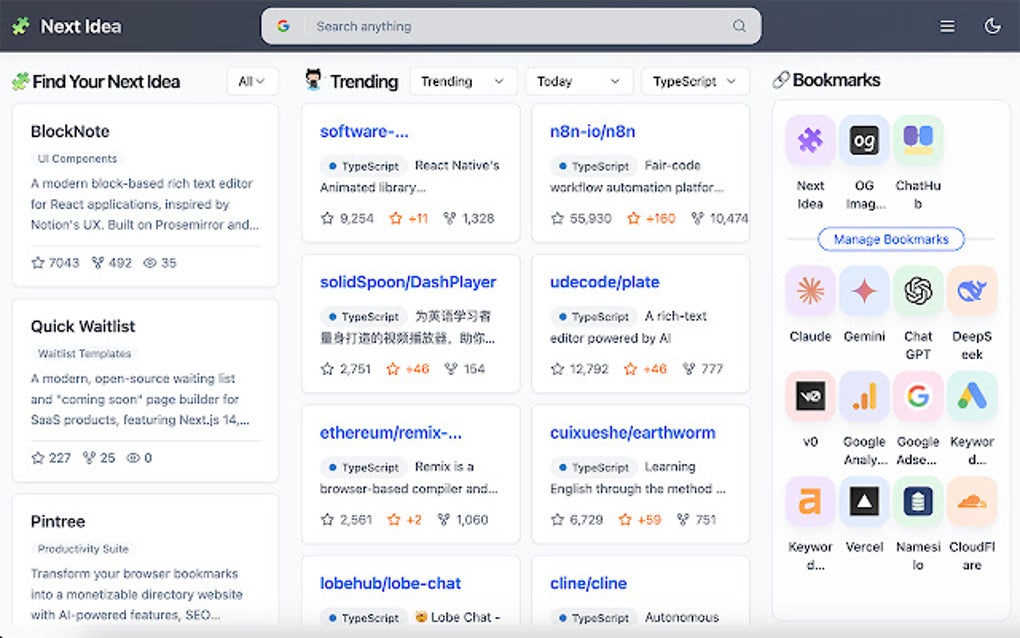Toggle dark mode with the moon icon
Image resolution: width=1020 pixels, height=638 pixels.
click(992, 26)
